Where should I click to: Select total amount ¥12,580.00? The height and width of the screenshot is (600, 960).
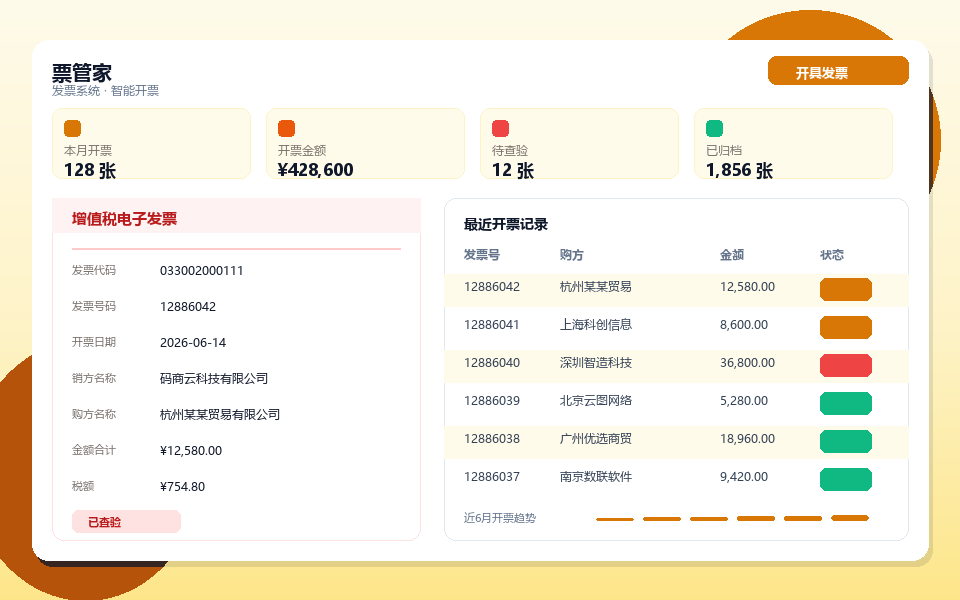(191, 451)
